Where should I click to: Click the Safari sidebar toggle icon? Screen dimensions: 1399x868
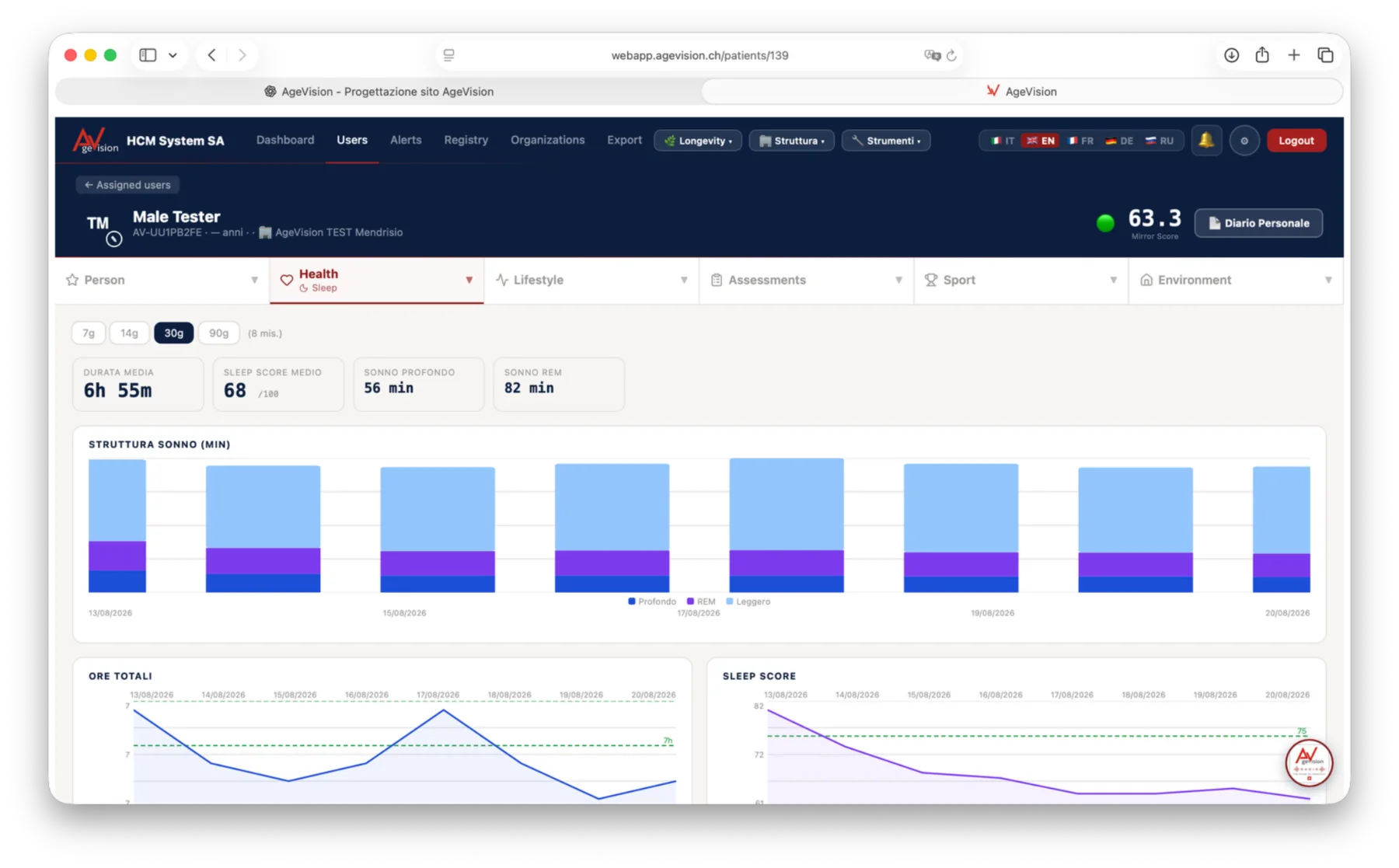click(148, 55)
